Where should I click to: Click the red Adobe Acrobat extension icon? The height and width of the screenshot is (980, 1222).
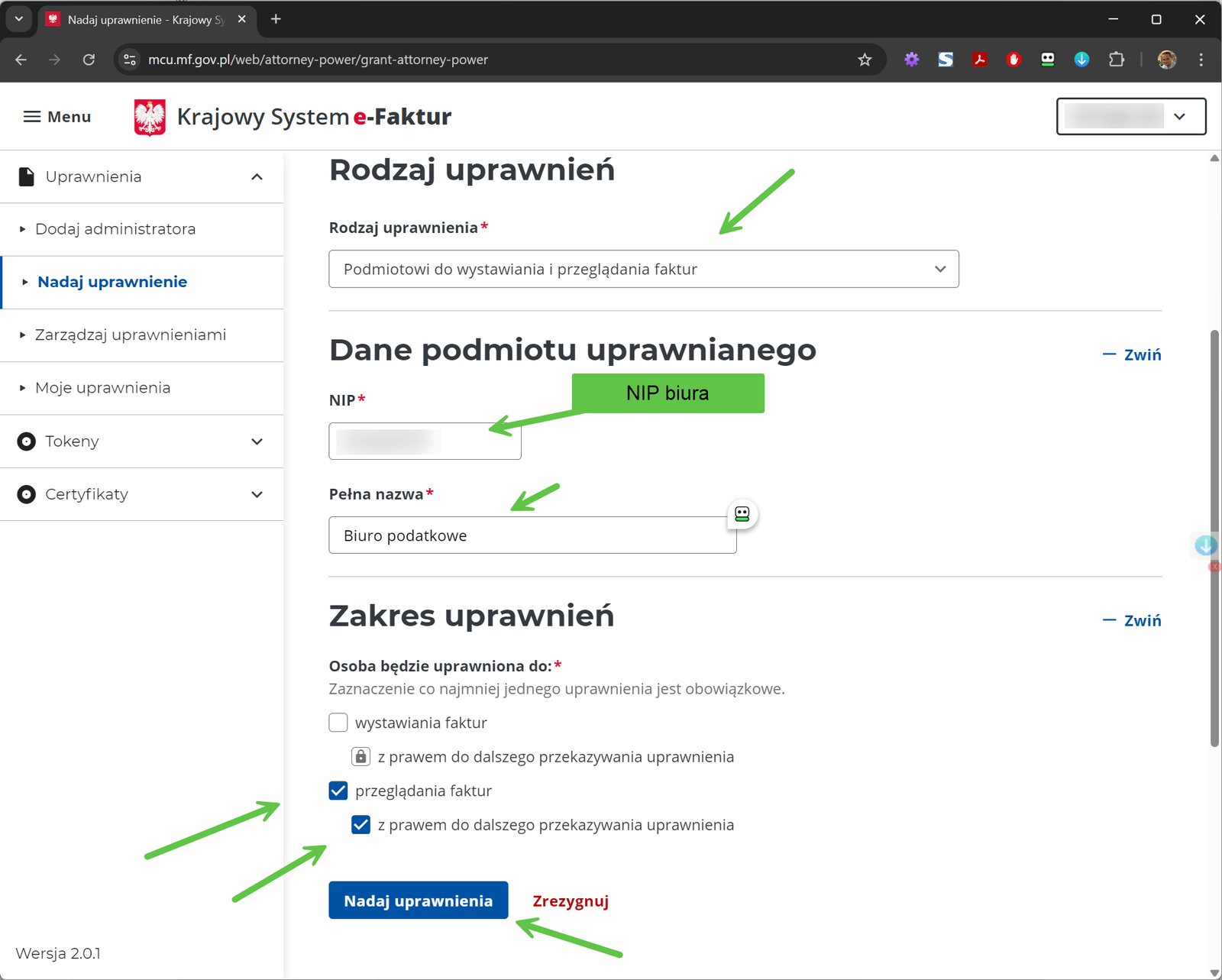click(980, 60)
